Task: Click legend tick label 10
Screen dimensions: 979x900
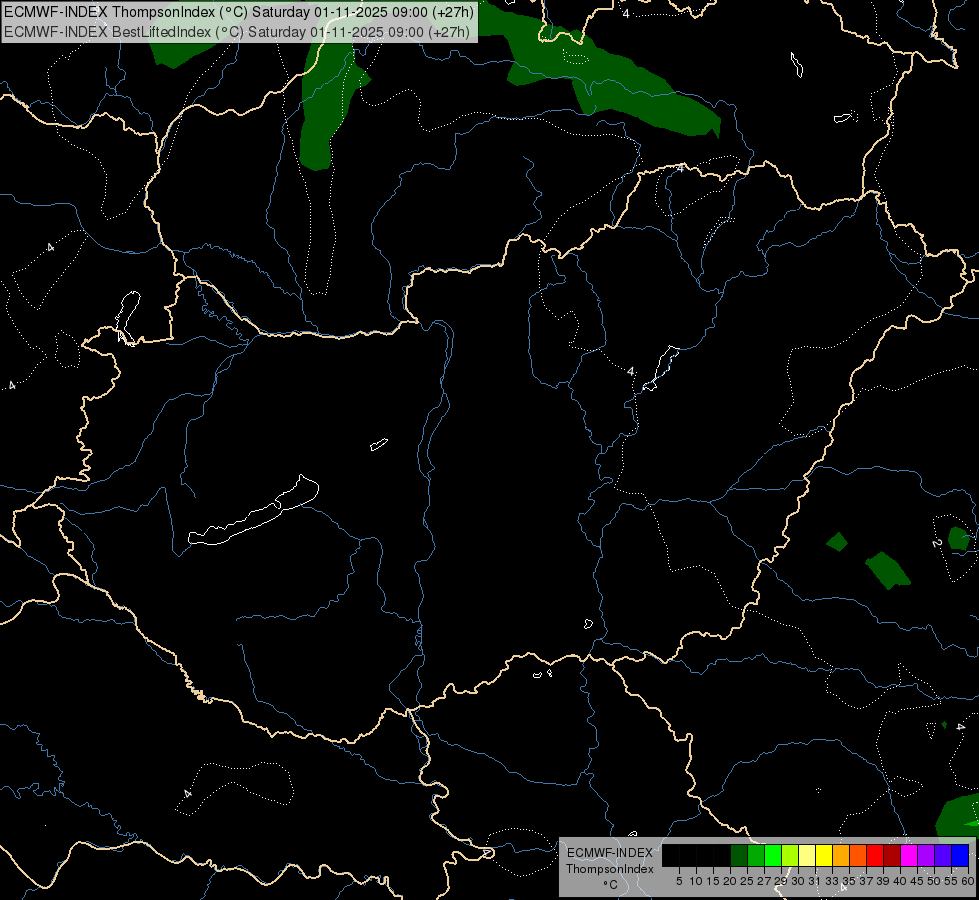Action: 696,881
